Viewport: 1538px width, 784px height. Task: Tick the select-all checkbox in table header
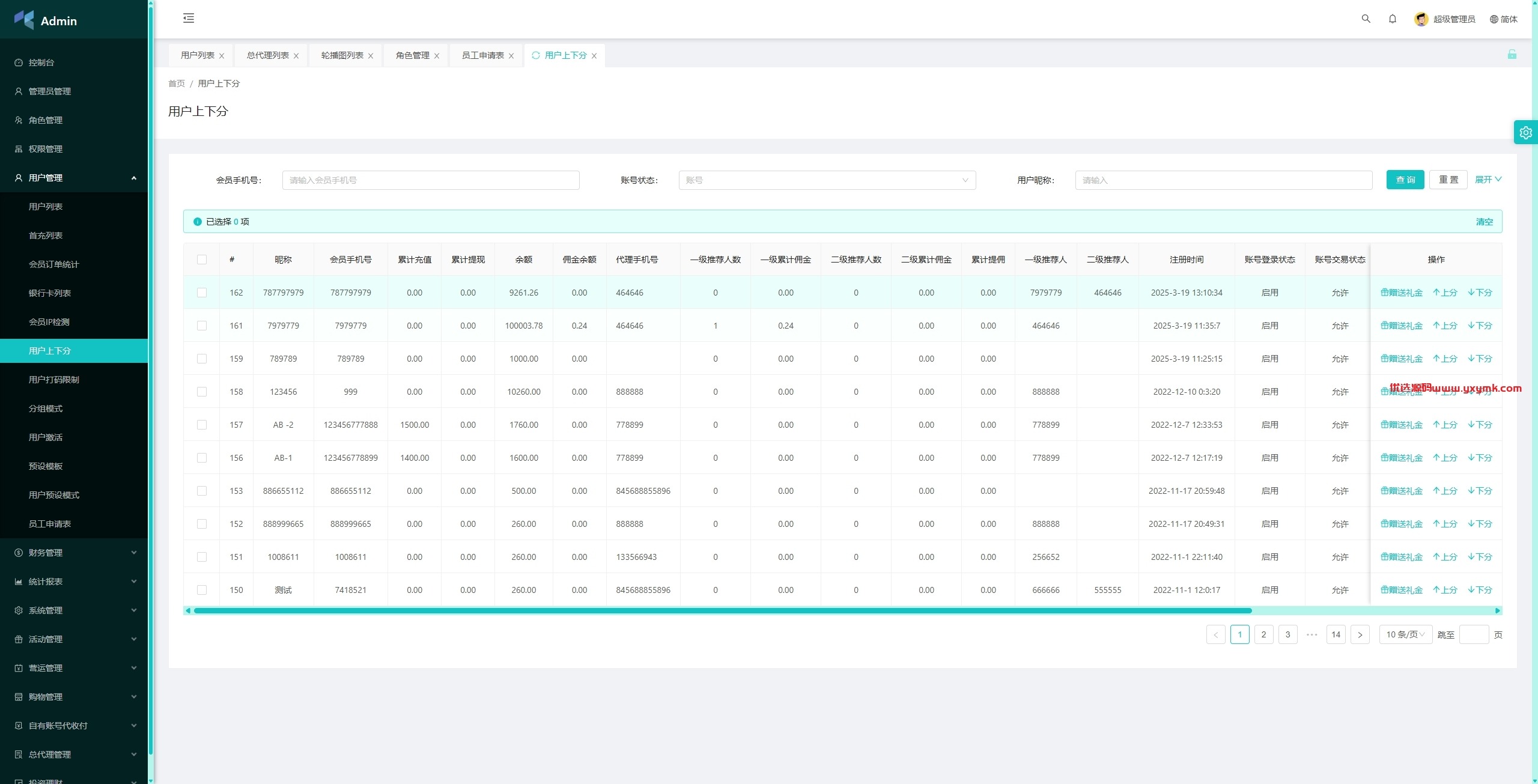pos(202,260)
